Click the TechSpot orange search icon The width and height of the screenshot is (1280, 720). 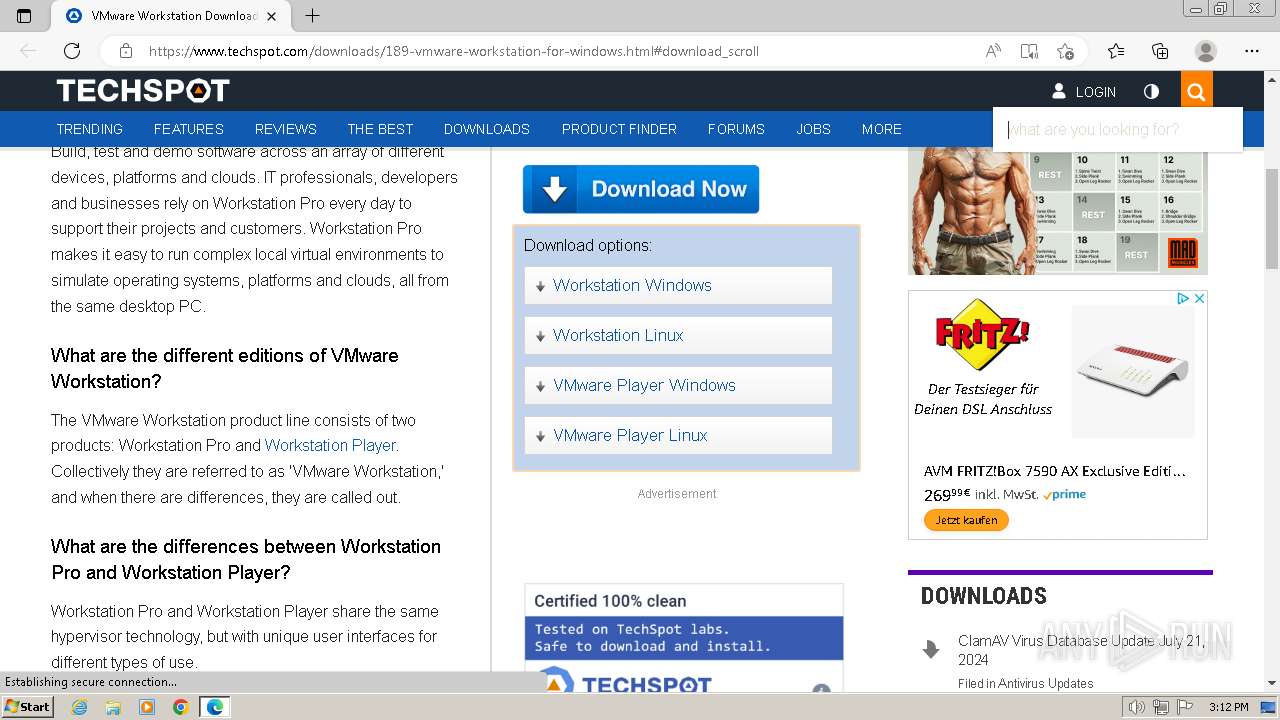click(1196, 92)
